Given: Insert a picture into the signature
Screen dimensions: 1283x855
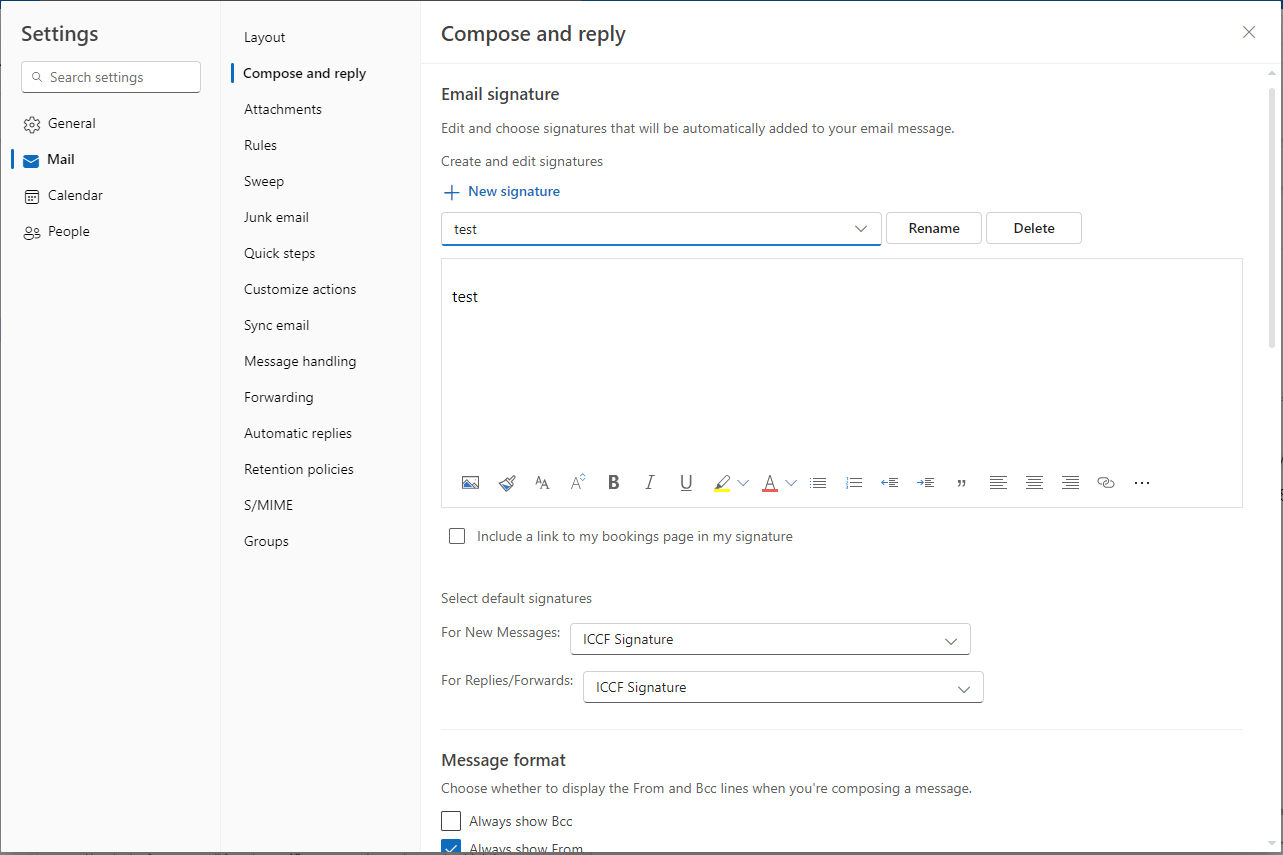Looking at the screenshot, I should (470, 482).
